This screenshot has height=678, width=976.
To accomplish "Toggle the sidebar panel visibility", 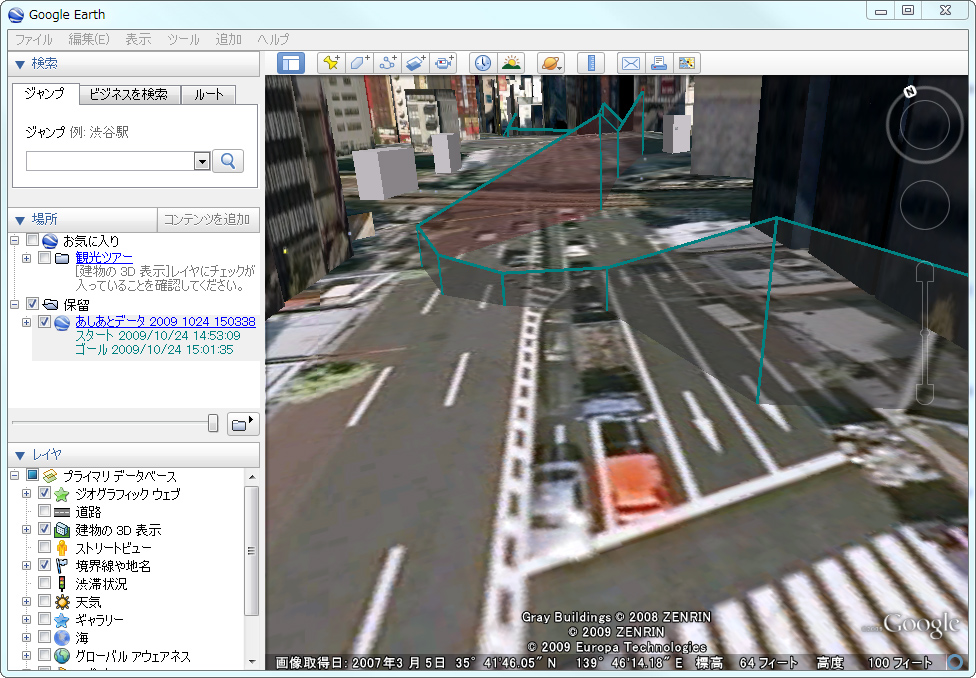I will tap(291, 62).
